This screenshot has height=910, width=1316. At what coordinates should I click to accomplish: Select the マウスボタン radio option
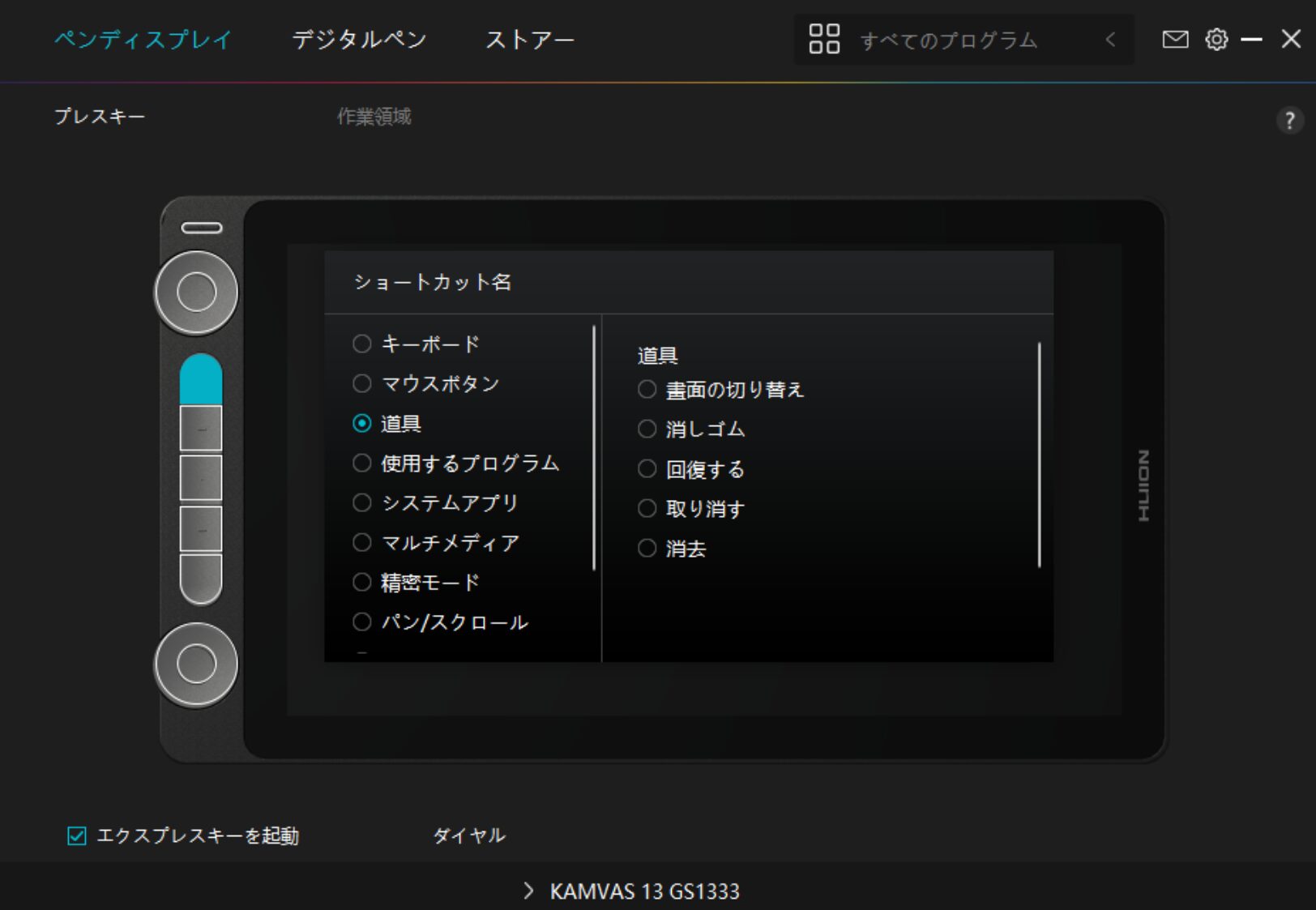(x=362, y=383)
